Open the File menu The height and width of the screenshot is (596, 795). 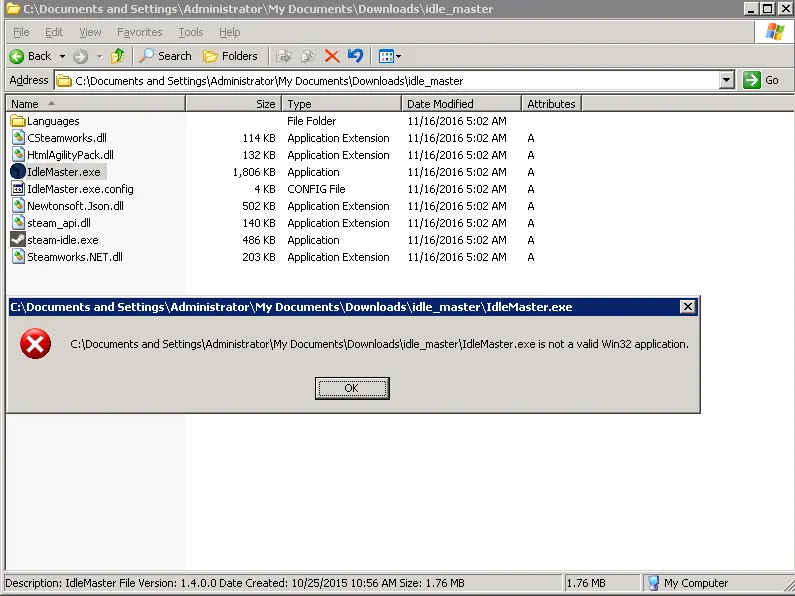[x=21, y=32]
